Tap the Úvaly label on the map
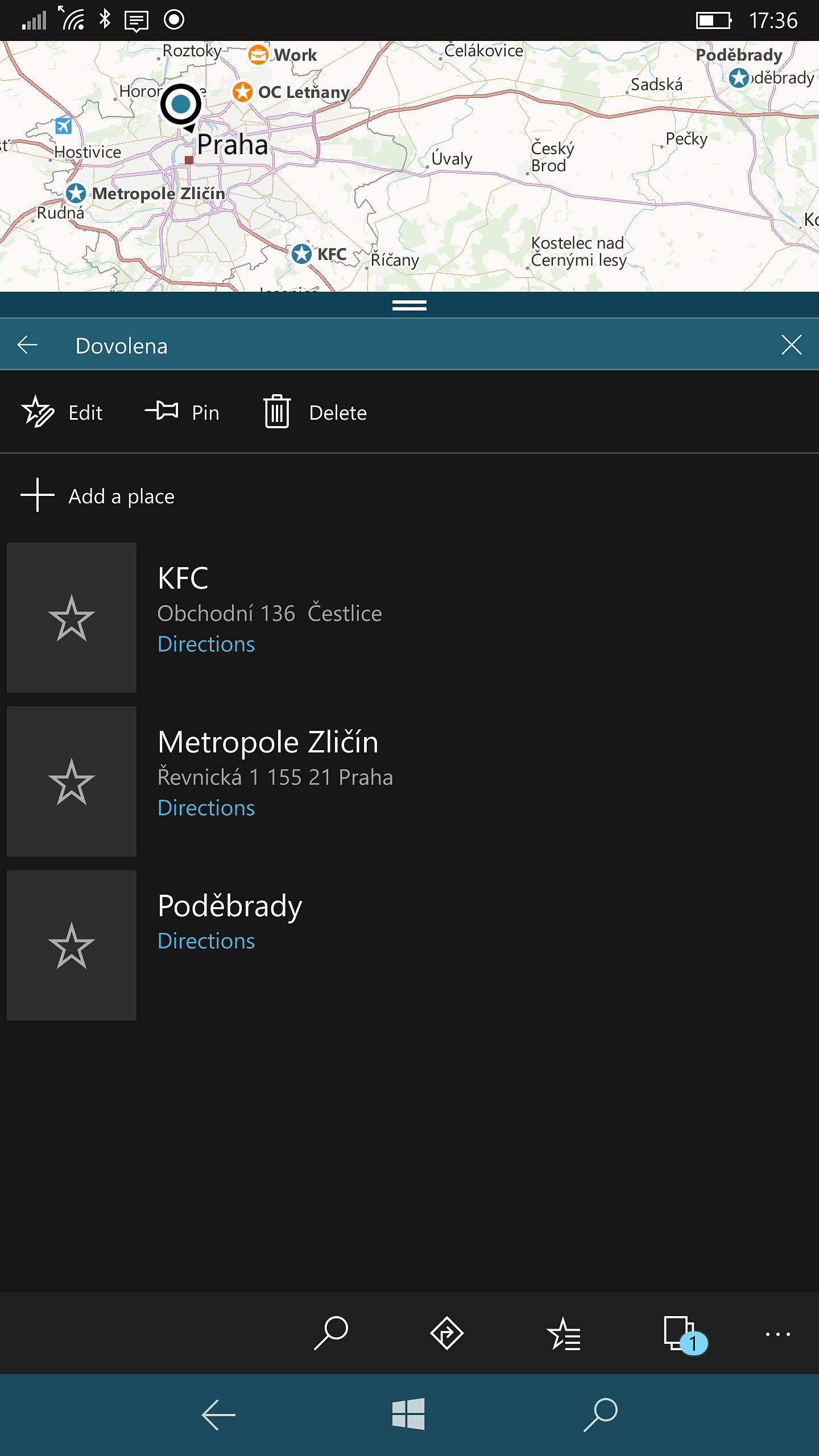 tap(452, 158)
